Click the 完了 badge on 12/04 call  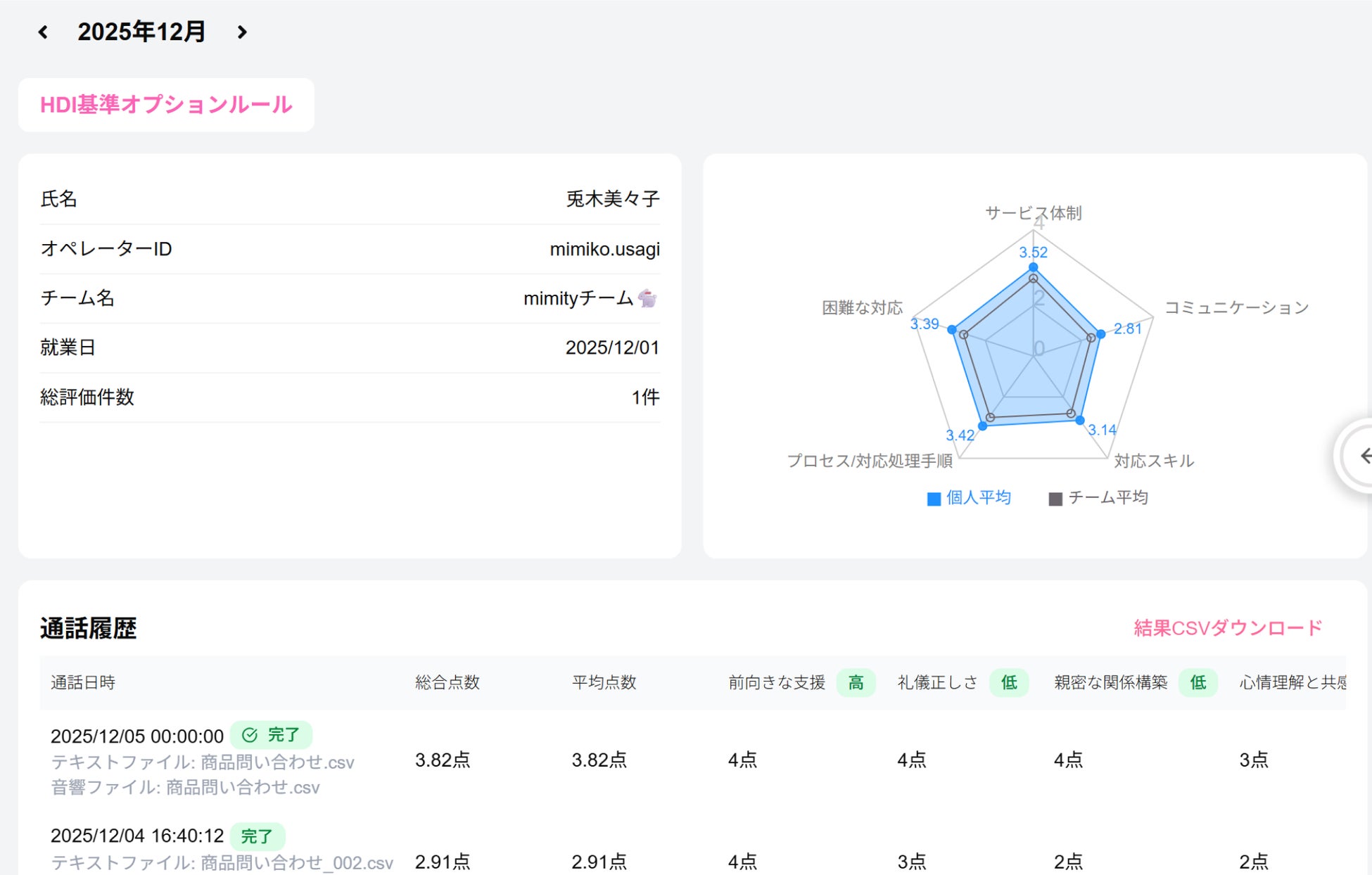click(x=257, y=836)
